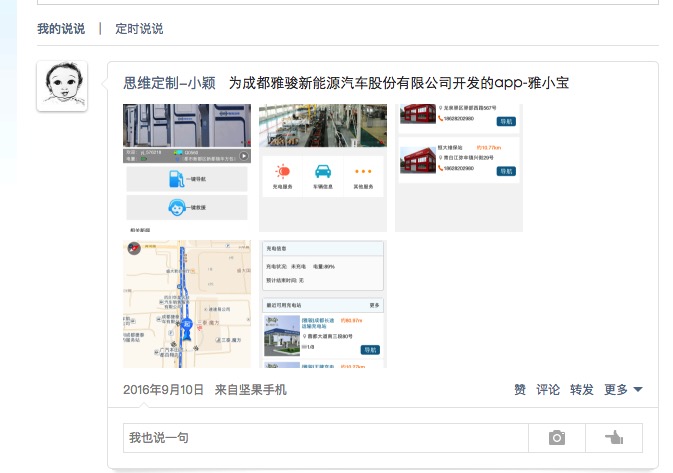This screenshot has width=673, height=473.
Task: Click the 评论 comment link
Action: (x=548, y=390)
